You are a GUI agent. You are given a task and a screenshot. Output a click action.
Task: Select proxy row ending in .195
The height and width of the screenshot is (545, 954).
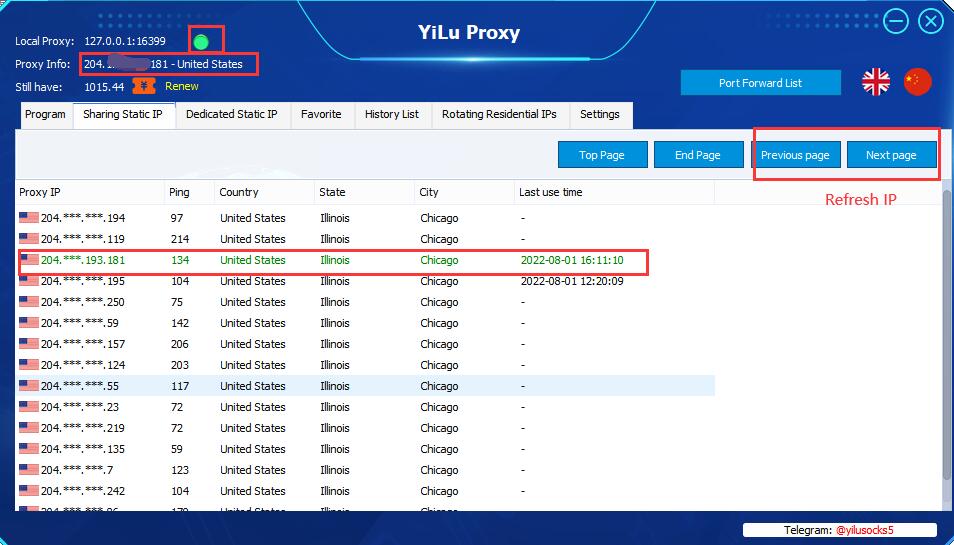point(365,281)
